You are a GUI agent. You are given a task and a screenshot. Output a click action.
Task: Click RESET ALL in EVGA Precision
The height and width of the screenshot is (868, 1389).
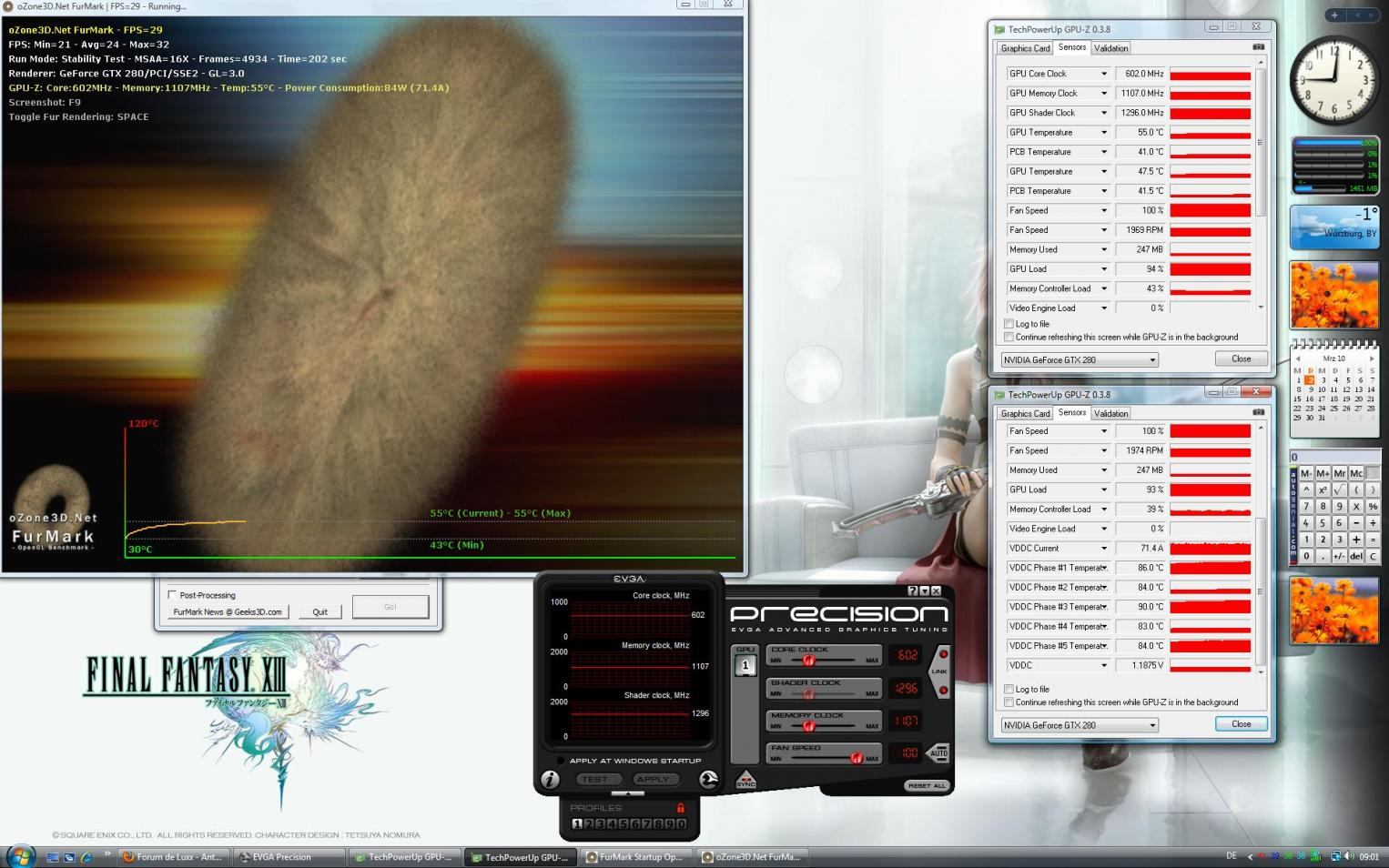927,785
